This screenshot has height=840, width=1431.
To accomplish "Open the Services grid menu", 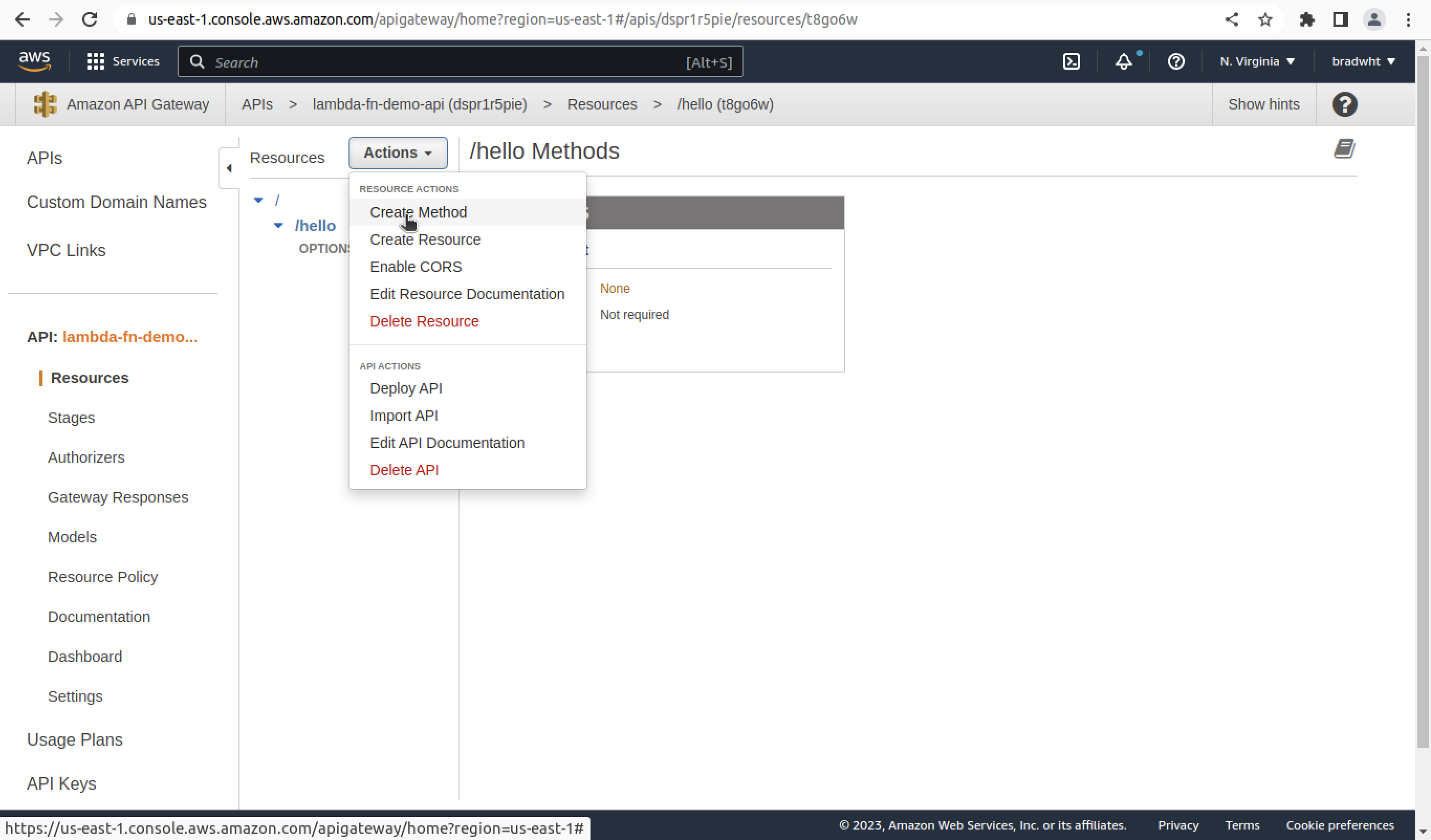I will [123, 61].
